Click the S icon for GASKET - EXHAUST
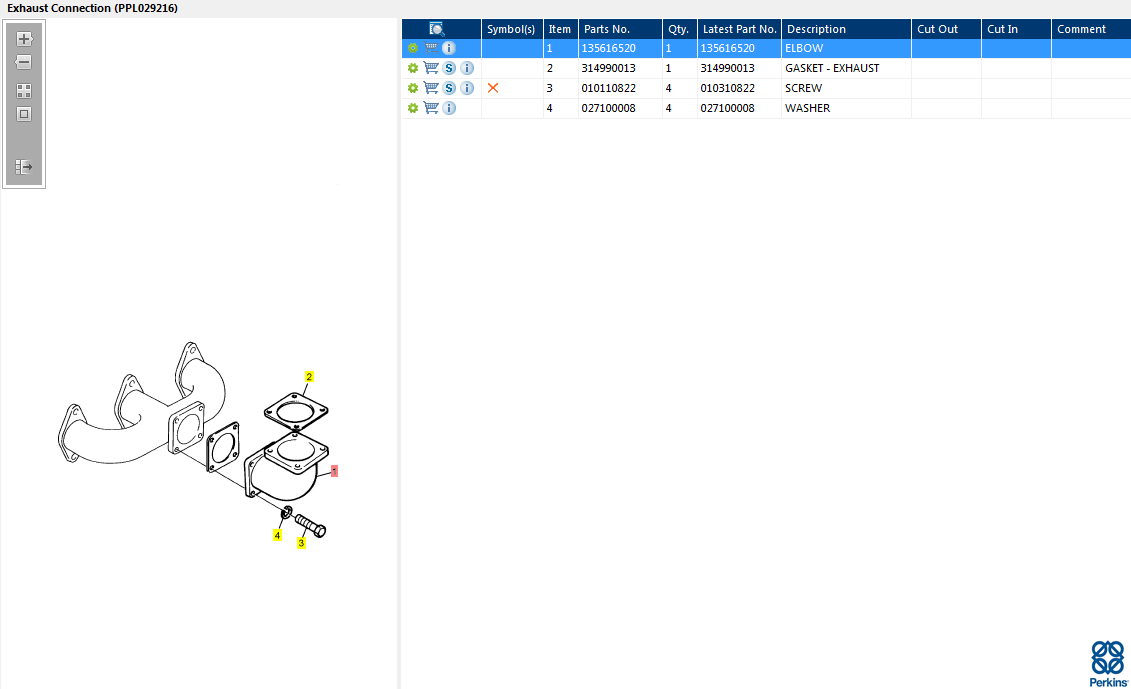The width and height of the screenshot is (1131, 689). click(x=449, y=68)
